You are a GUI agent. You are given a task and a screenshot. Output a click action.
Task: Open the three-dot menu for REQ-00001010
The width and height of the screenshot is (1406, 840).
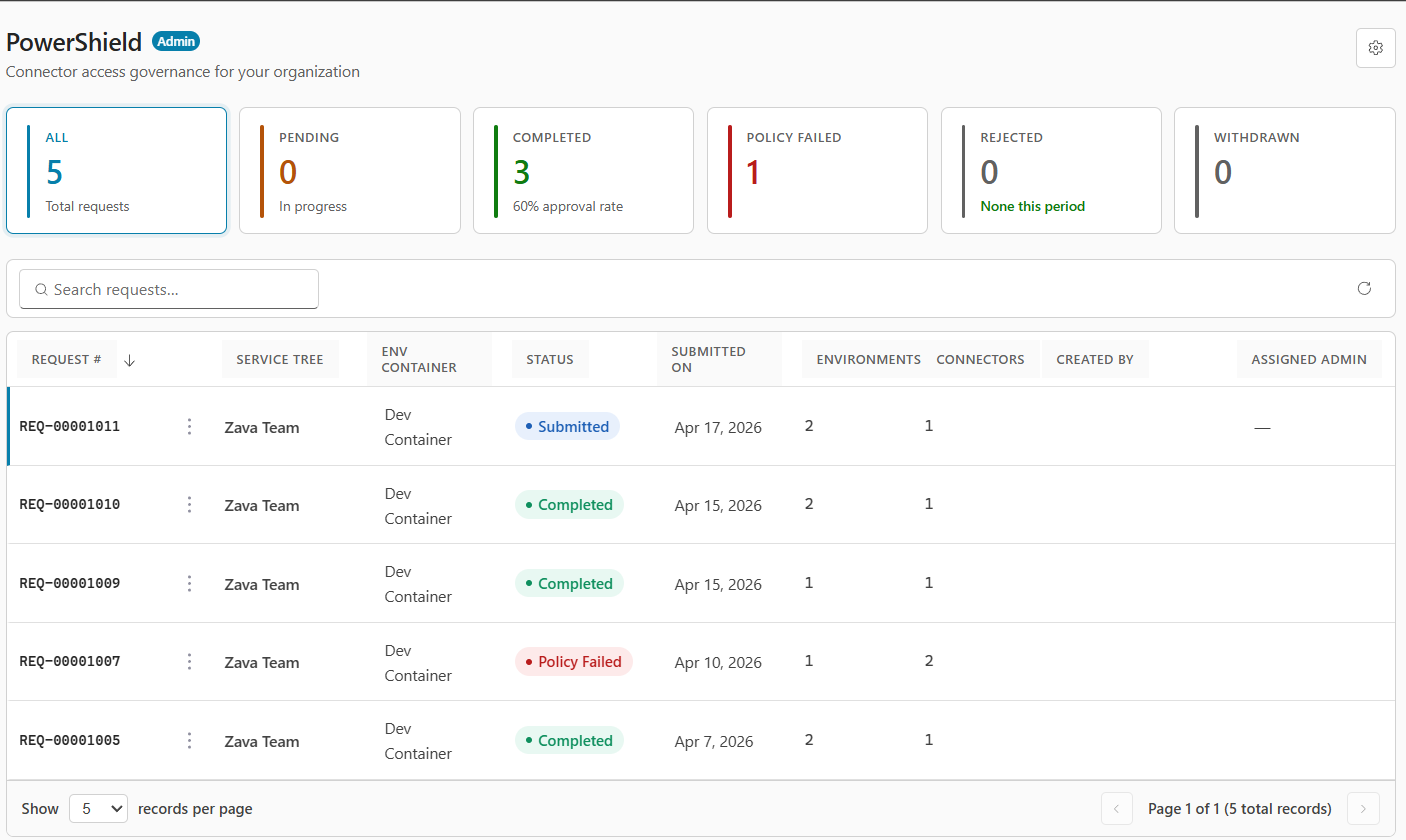tap(190, 505)
